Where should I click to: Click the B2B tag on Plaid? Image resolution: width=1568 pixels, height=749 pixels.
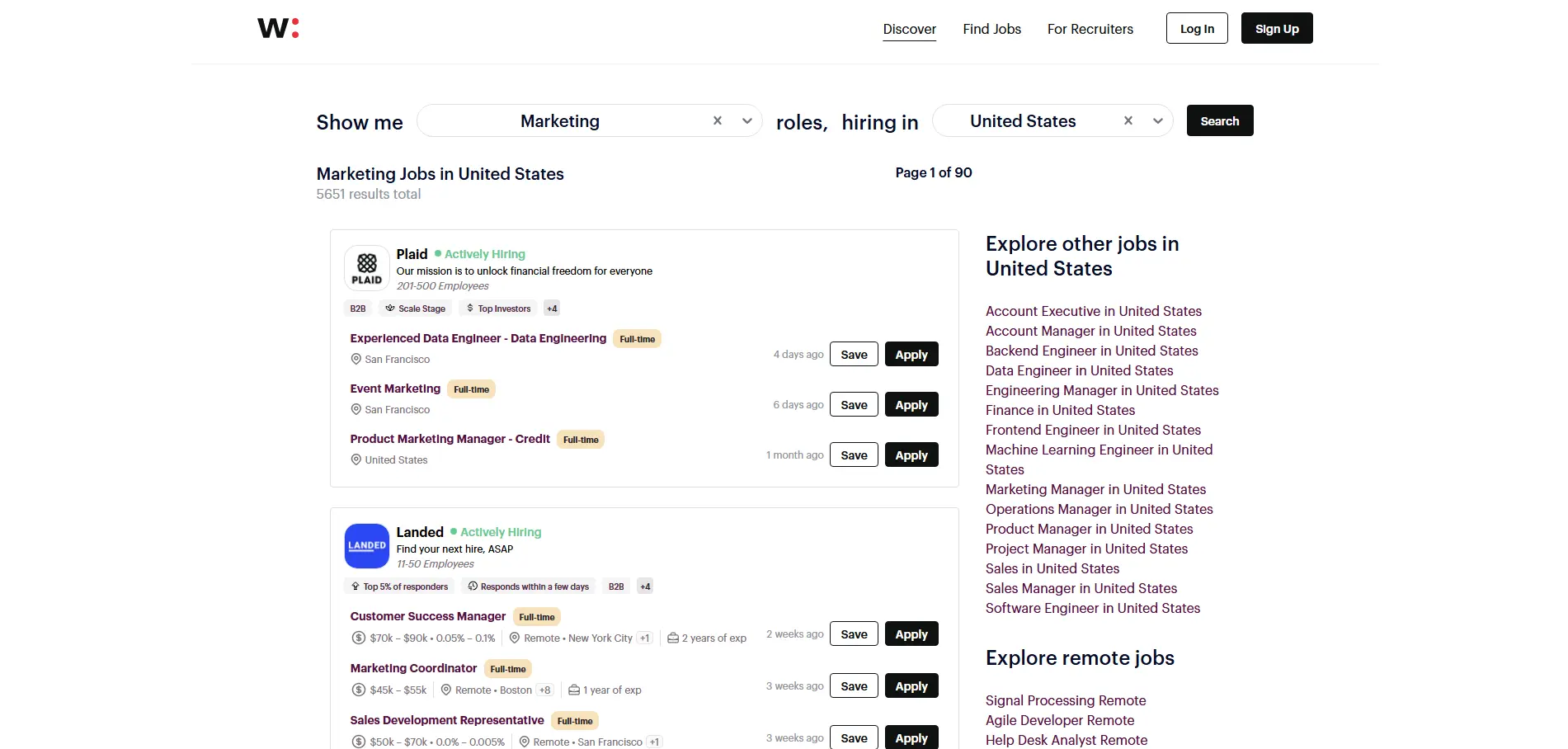pos(358,309)
